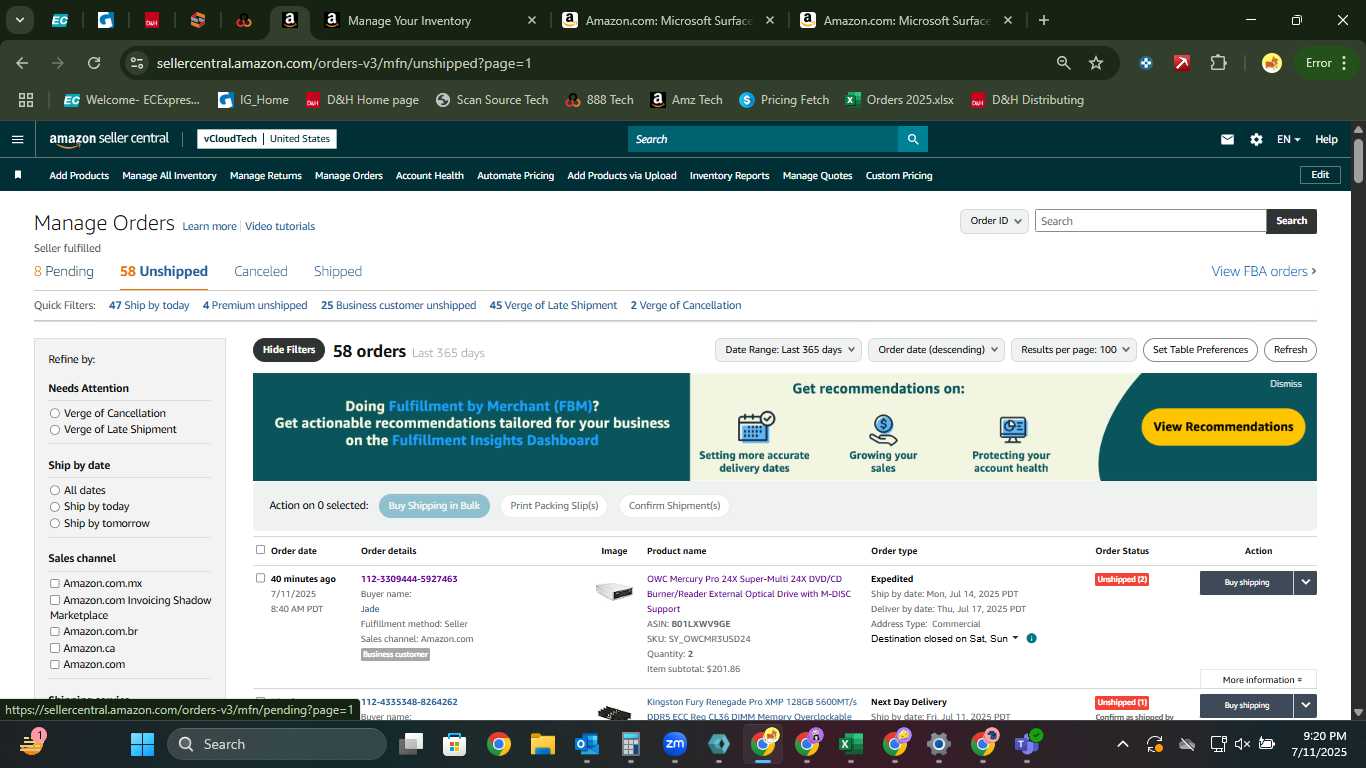1366x768 pixels.
Task: Open the site information icon in address bar
Action: coord(138,63)
